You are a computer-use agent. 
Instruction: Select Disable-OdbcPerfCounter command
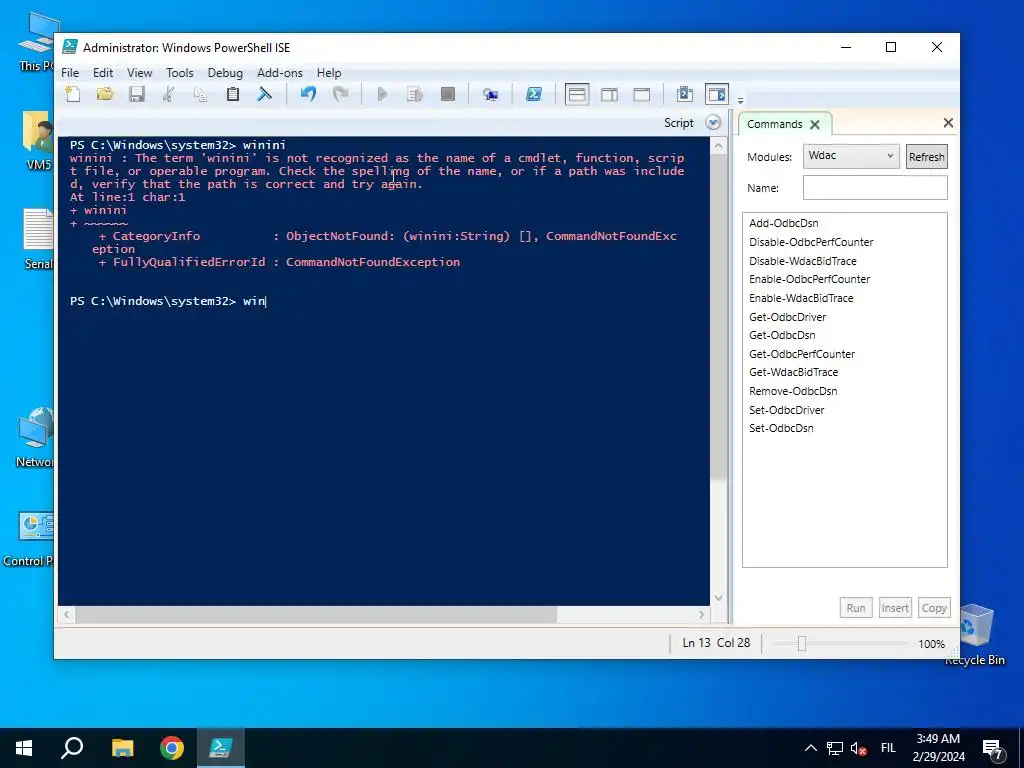811,242
